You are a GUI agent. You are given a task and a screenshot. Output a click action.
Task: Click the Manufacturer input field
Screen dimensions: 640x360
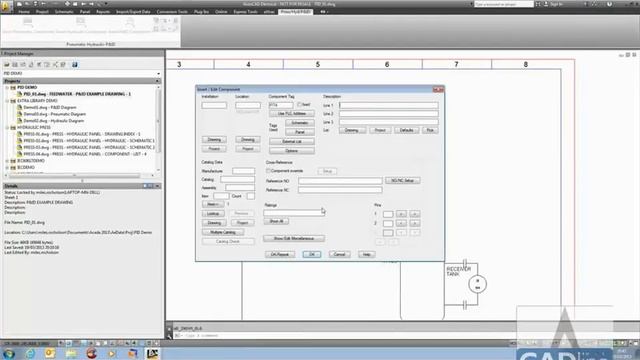tap(244, 171)
